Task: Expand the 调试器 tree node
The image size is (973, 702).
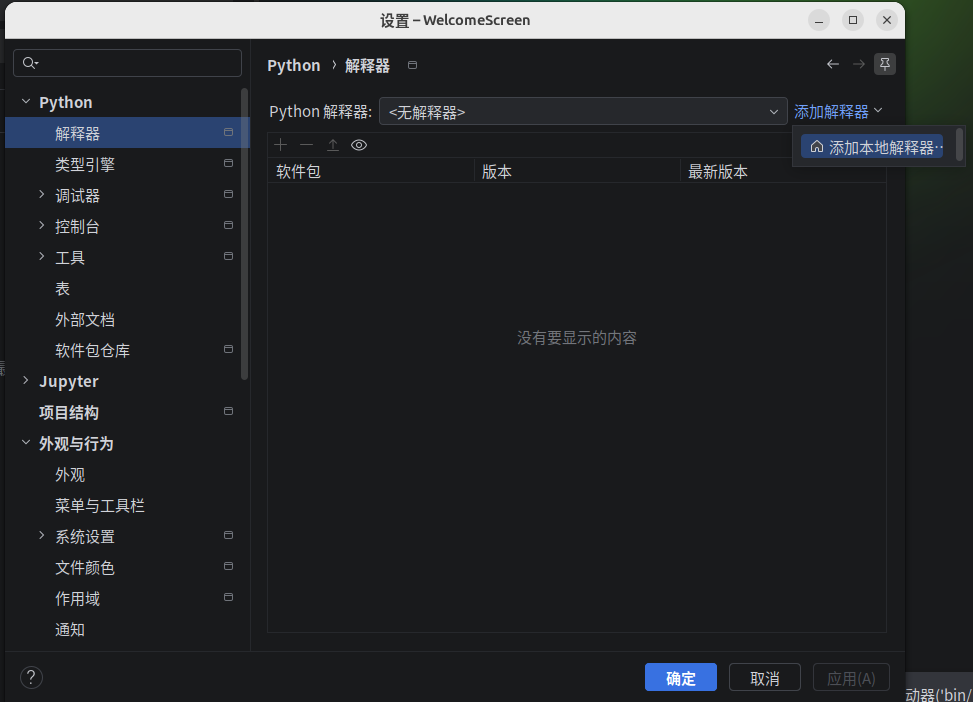Action: (42, 194)
